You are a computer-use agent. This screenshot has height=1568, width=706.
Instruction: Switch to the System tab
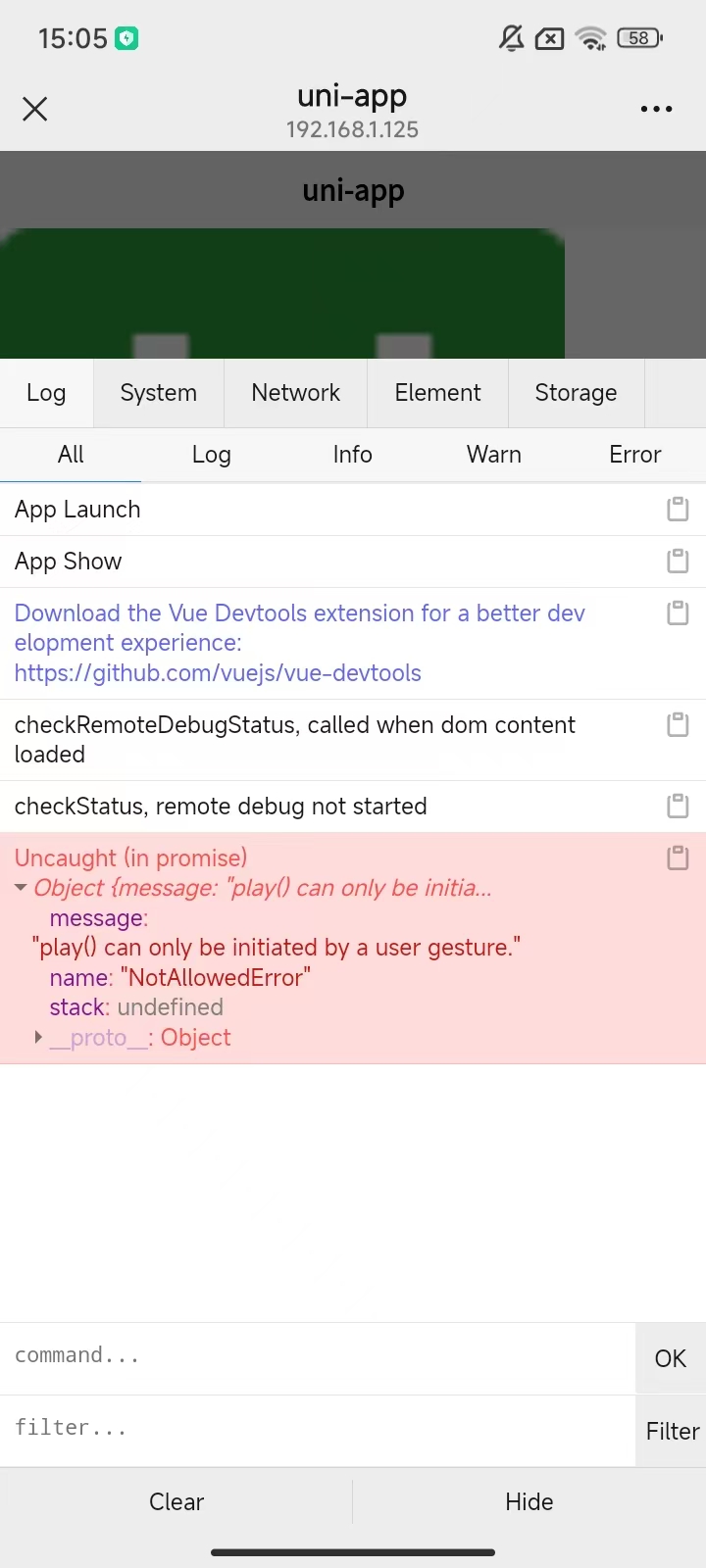(x=158, y=393)
